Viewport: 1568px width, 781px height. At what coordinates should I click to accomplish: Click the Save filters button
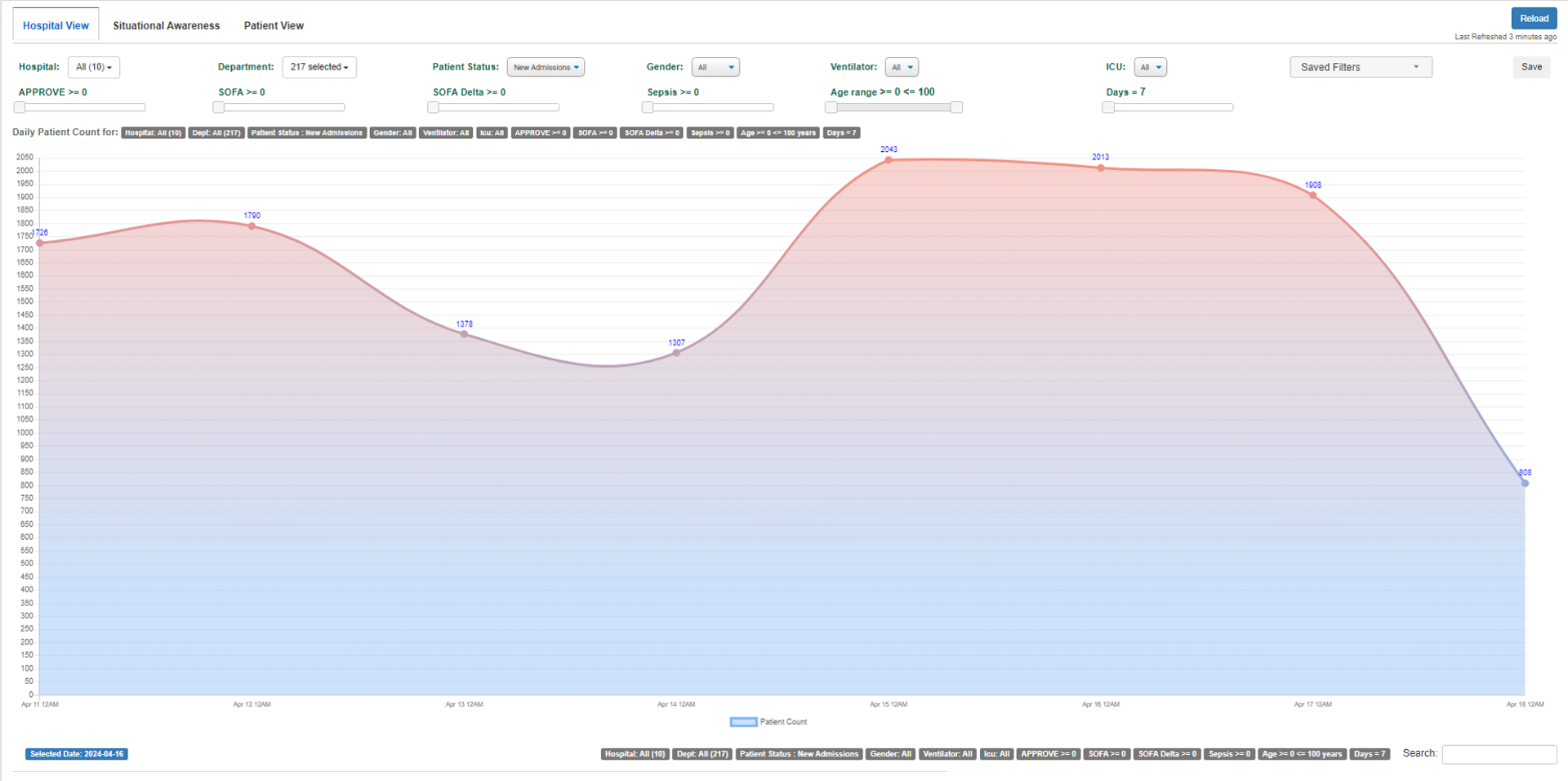[1531, 67]
